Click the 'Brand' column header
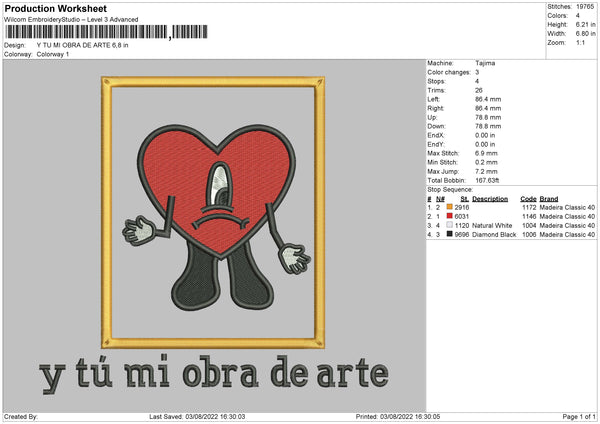This screenshot has height=424, width=600. [x=549, y=199]
